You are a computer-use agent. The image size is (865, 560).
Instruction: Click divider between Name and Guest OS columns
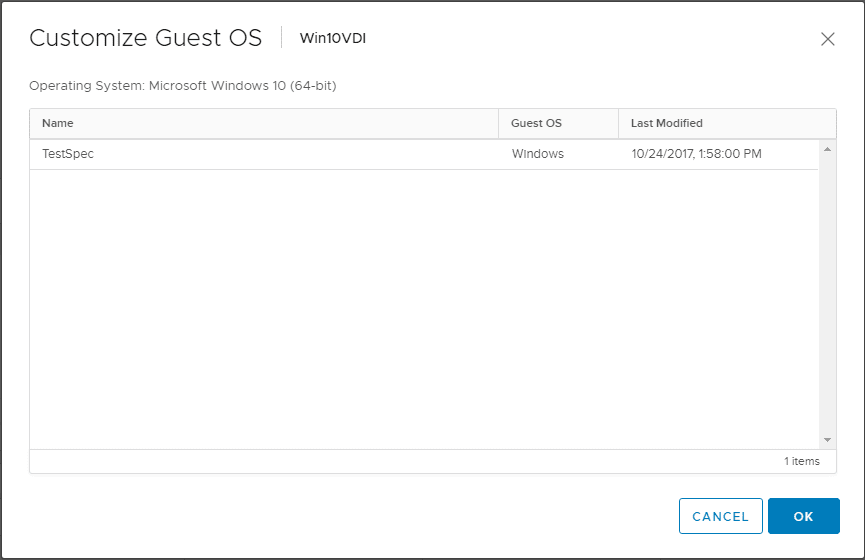(498, 123)
